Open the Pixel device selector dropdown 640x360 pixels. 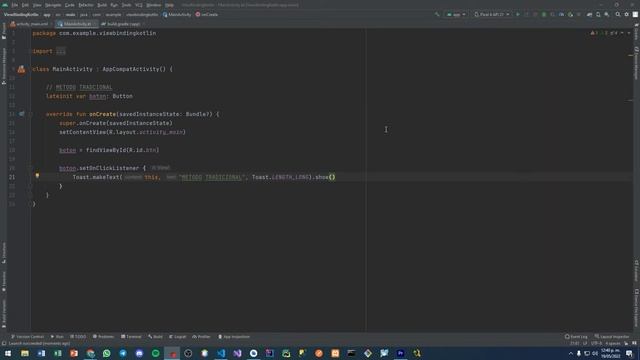(492, 14)
